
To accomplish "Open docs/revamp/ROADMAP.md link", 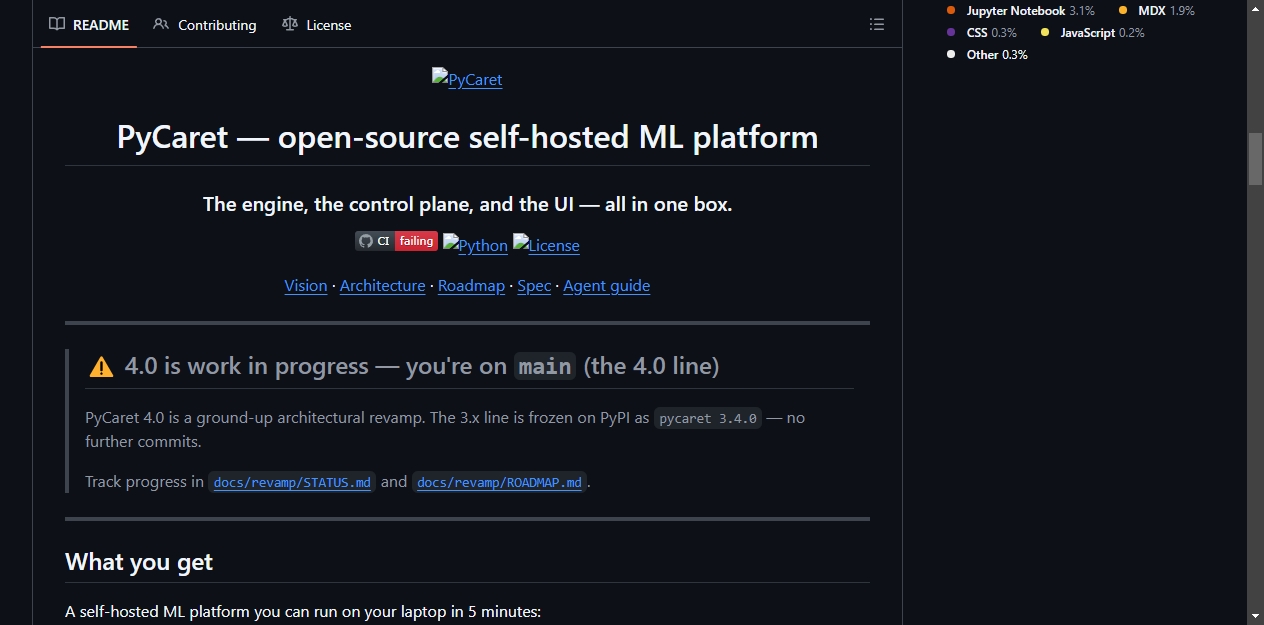I will click(499, 482).
